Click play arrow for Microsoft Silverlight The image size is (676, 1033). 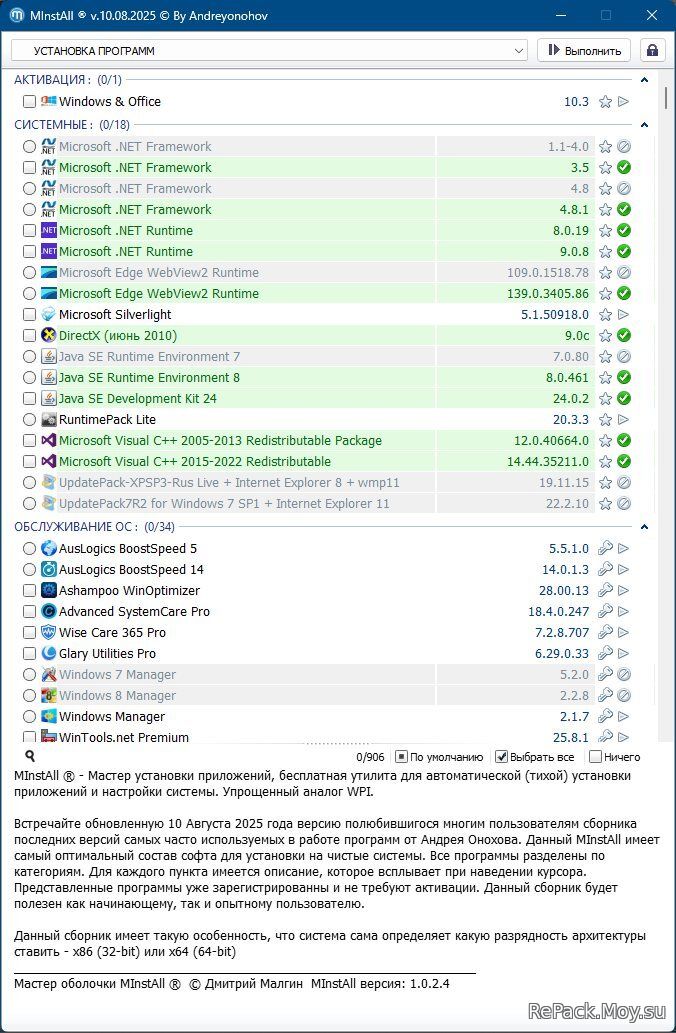[623, 315]
